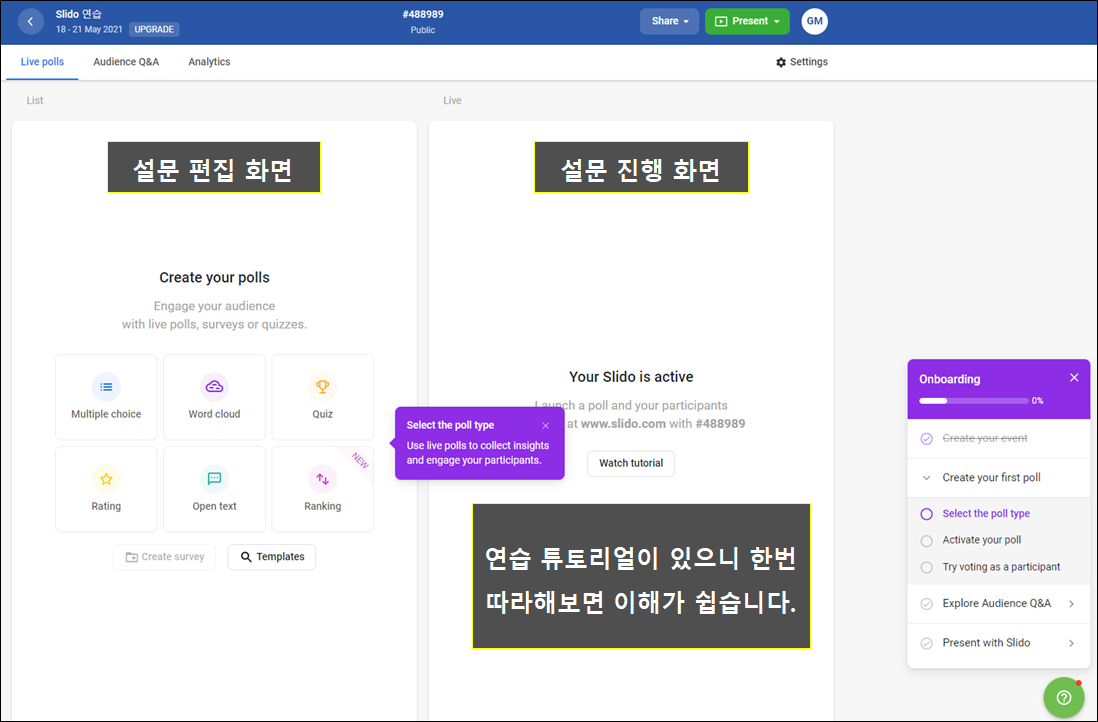Click the 'Create your event' completed step

[x=985, y=438]
